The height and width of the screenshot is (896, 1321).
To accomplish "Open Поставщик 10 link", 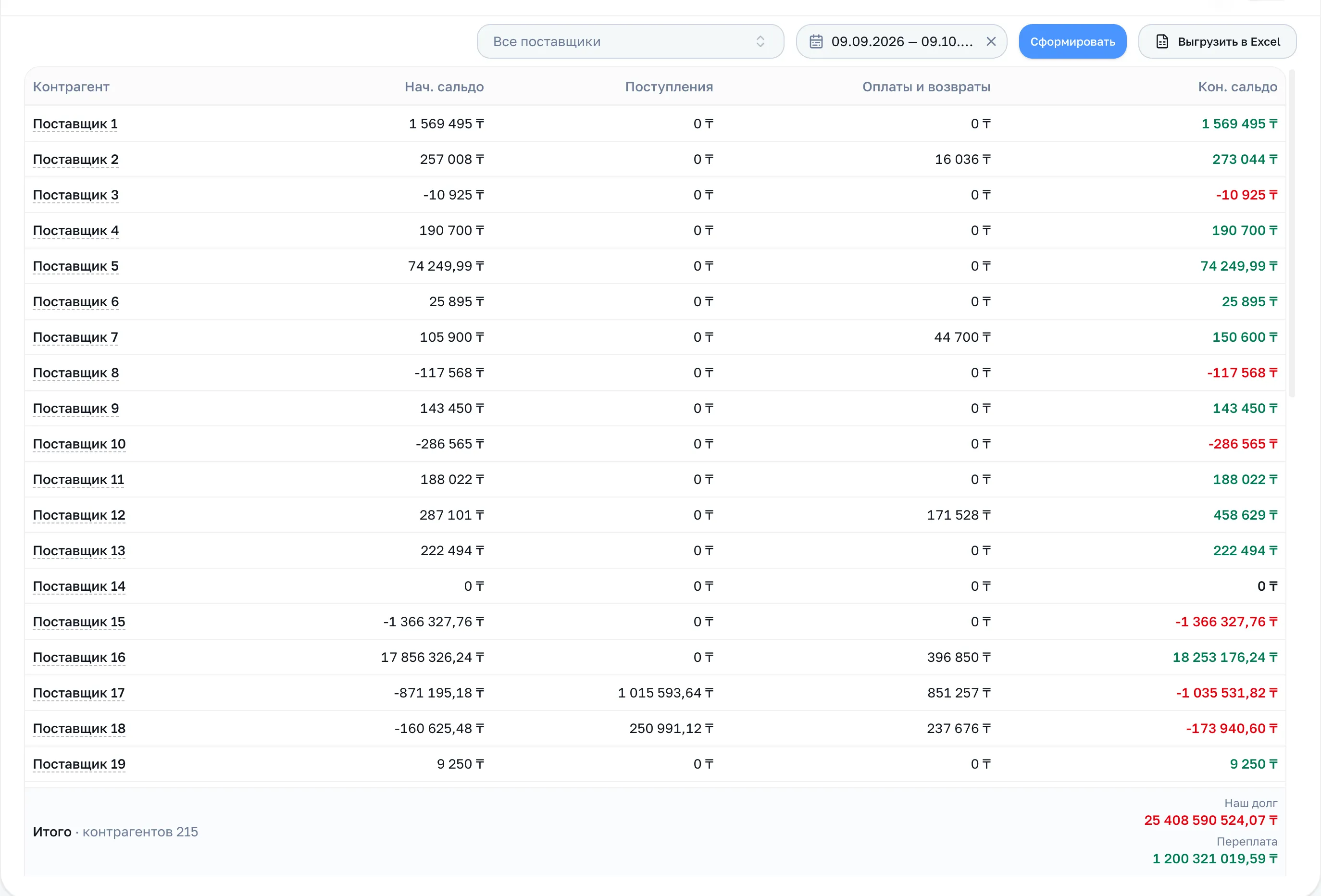I will pos(79,444).
